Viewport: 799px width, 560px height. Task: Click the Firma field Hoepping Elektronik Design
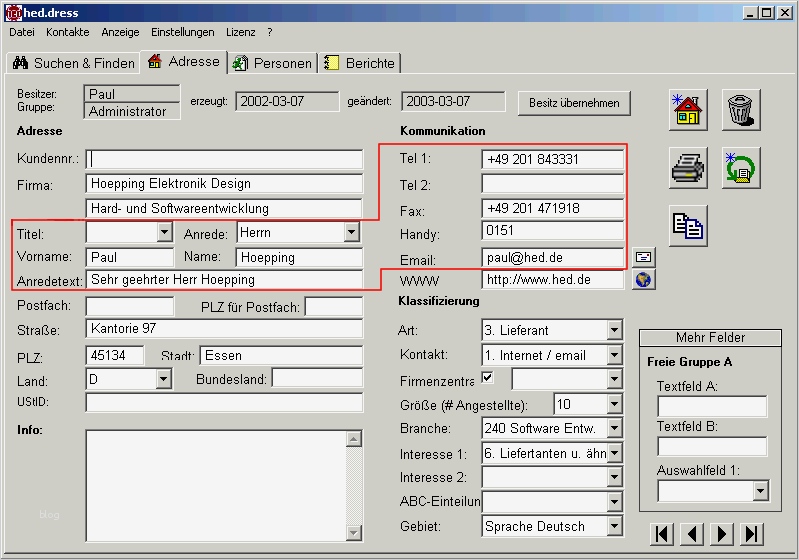tap(224, 183)
